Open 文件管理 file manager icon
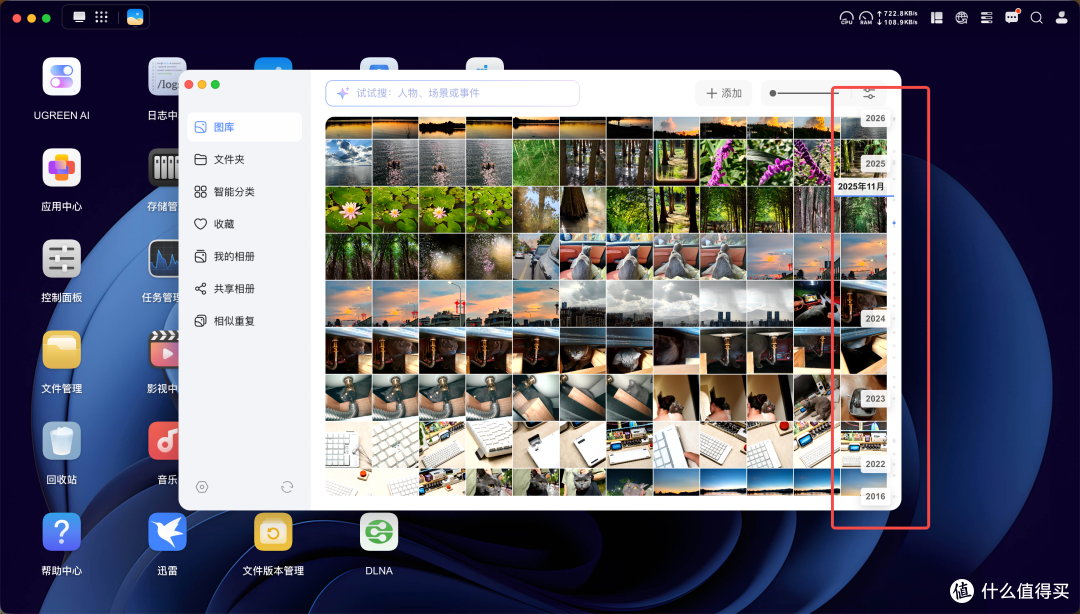This screenshot has width=1080, height=614. (x=61, y=349)
